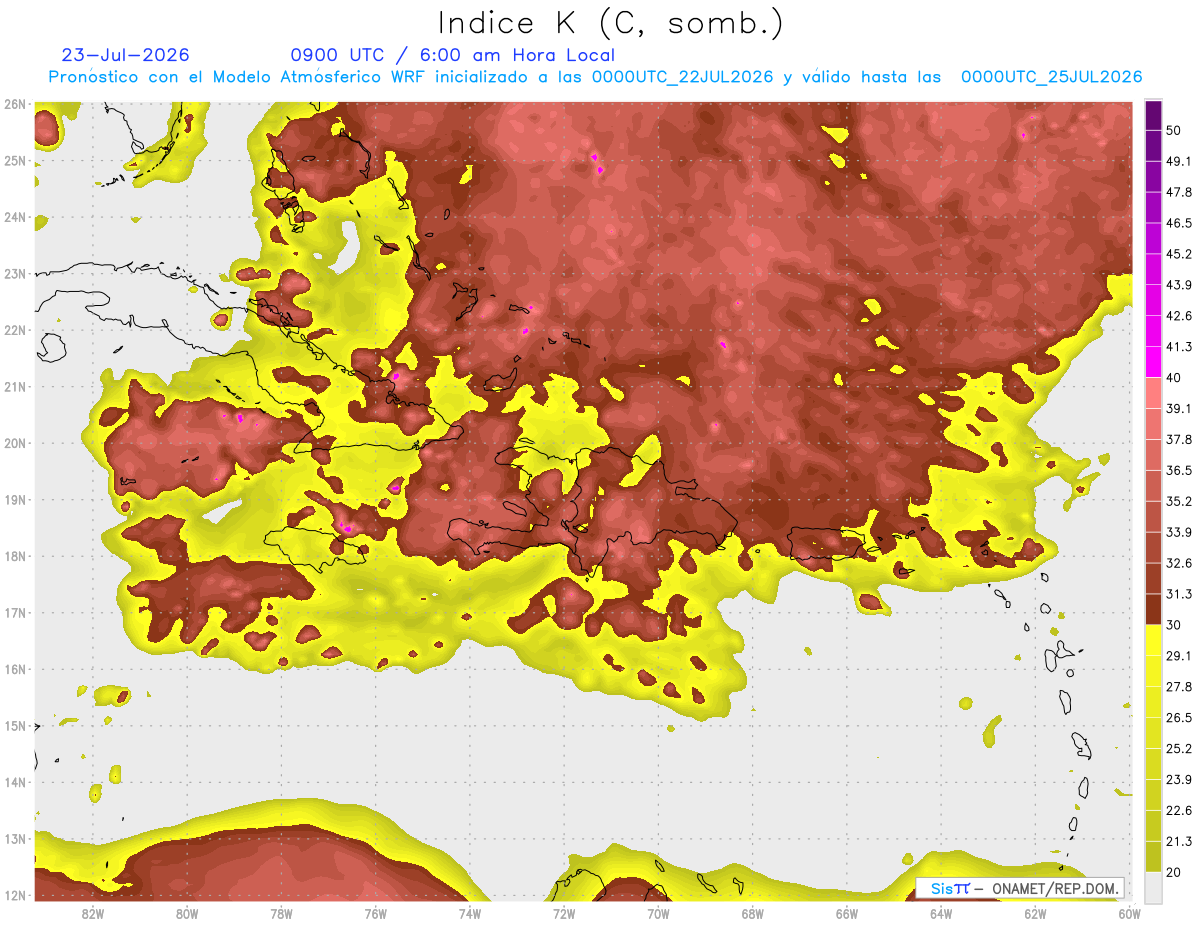The height and width of the screenshot is (927, 1200).
Task: Click the "Pronóstico con el Modelo Atmósferico WRF" description line
Action: pos(596,77)
